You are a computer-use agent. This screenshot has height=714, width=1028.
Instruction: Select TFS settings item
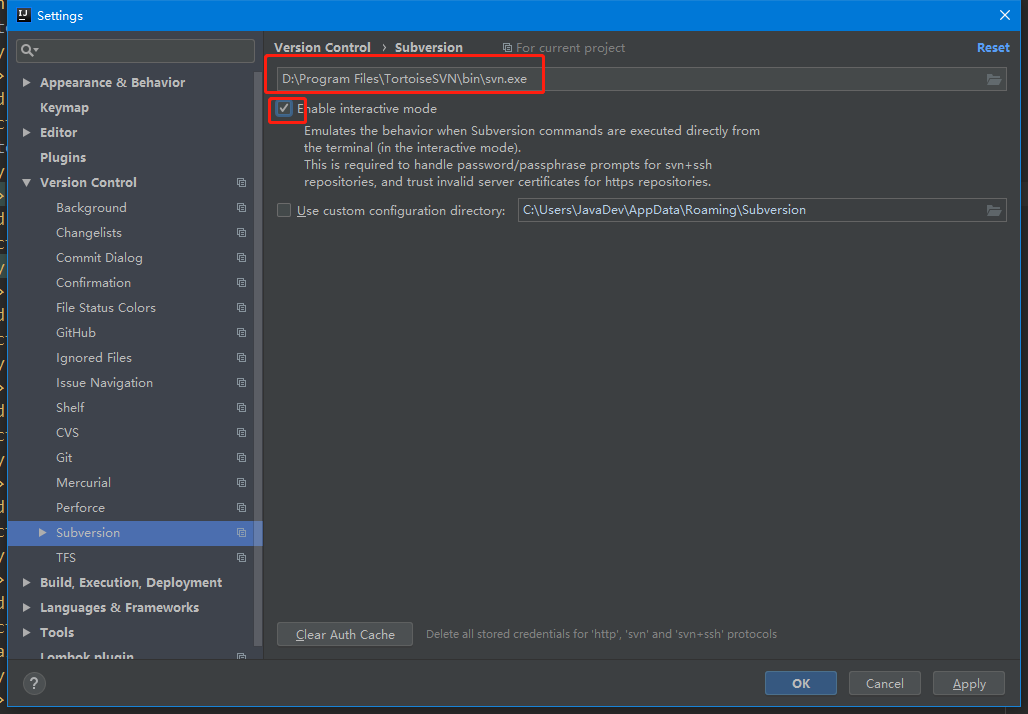66,558
